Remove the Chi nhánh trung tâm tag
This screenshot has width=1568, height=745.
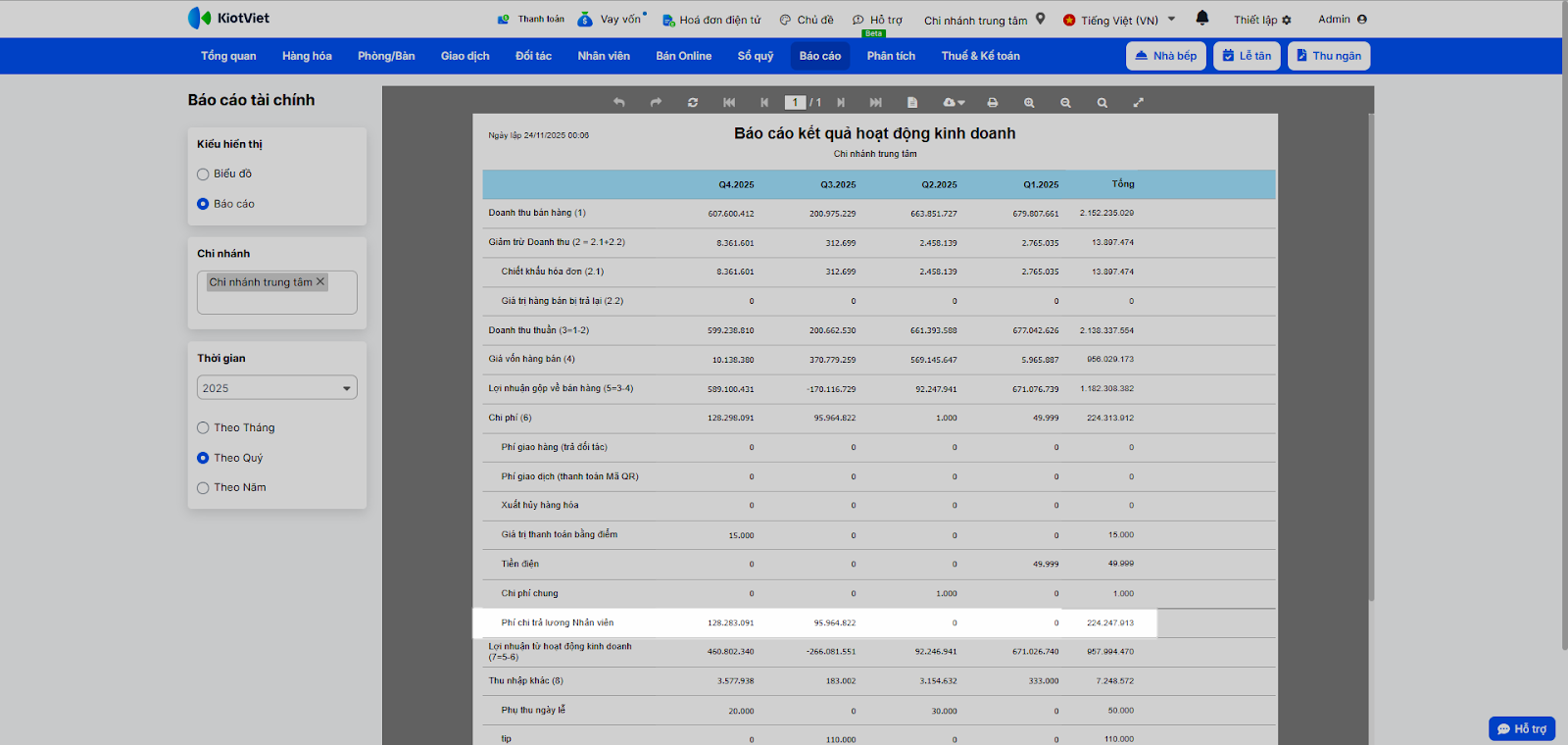pyautogui.click(x=320, y=282)
